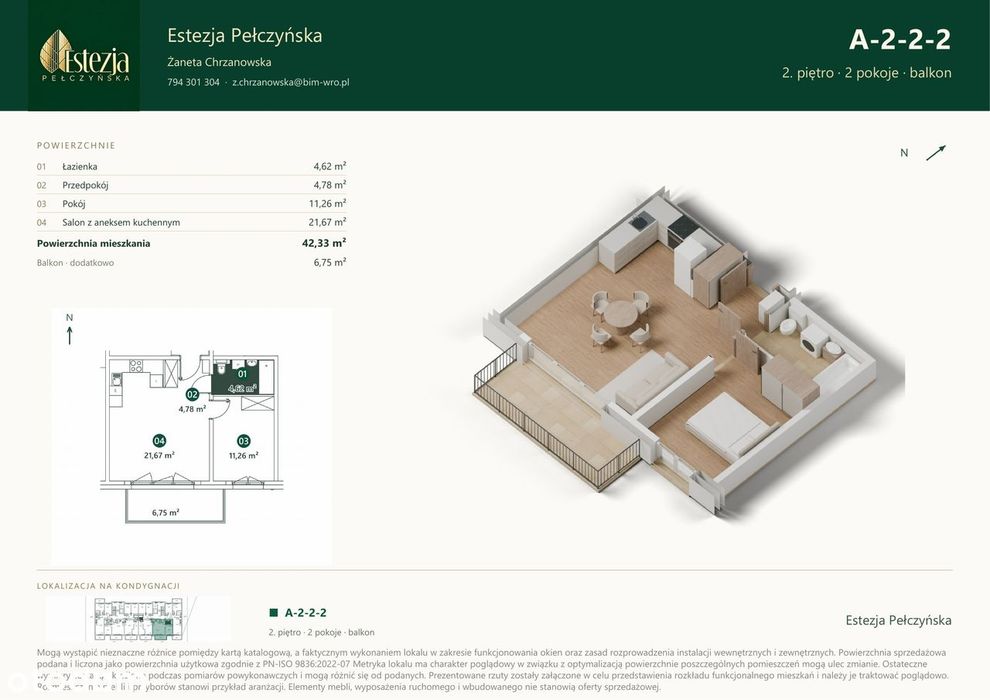
Task: Select the "Salon z aneksem kuchennym" row label
Action: (121, 222)
